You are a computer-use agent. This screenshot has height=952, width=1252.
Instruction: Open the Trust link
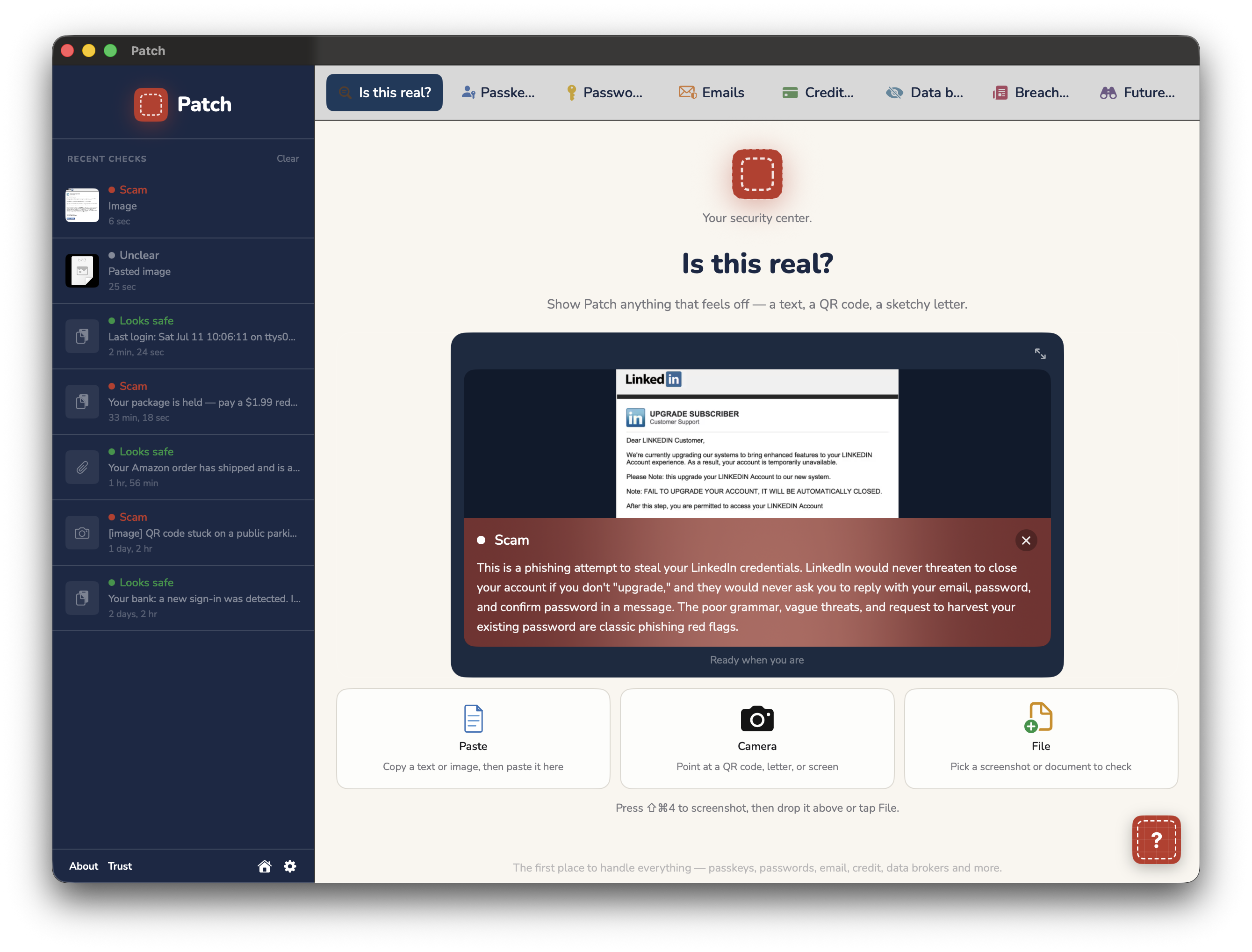(x=120, y=866)
